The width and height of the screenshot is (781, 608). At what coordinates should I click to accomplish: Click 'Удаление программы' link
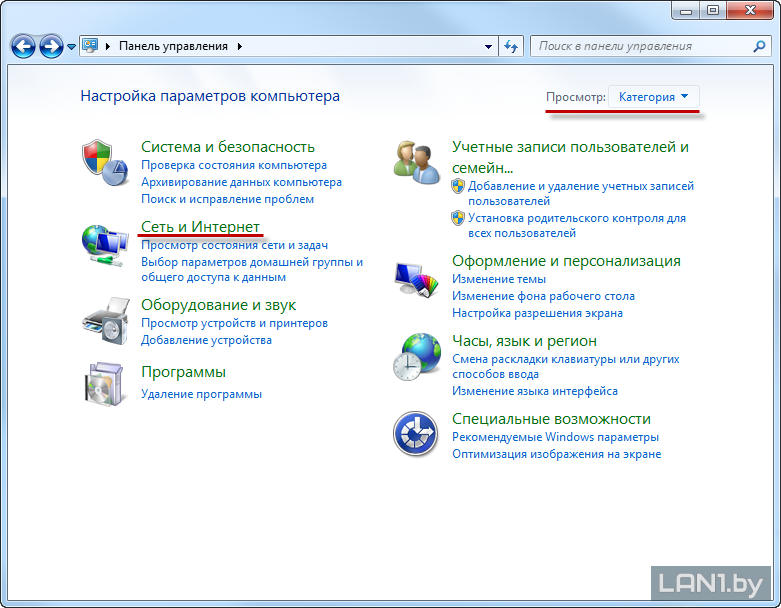coord(201,394)
